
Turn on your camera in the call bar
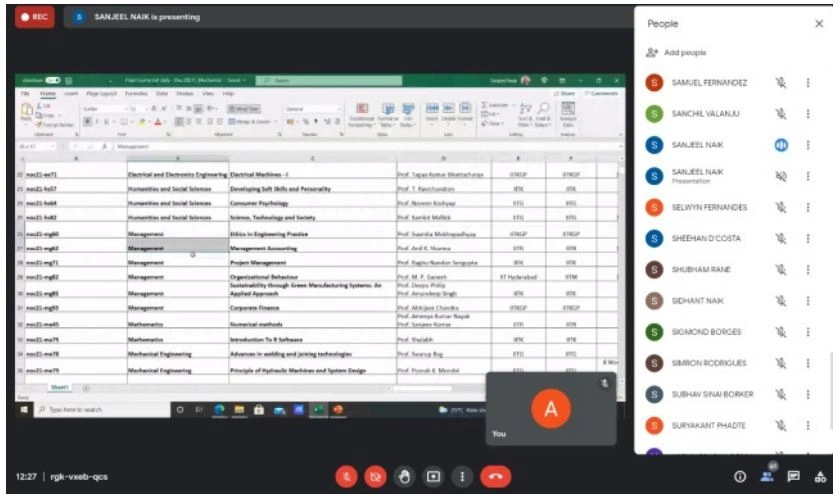tap(376, 476)
